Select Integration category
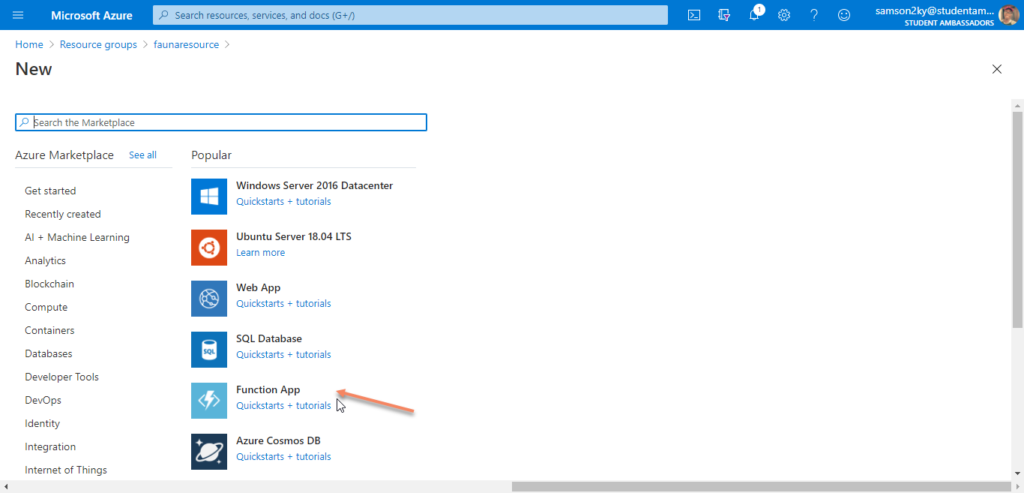This screenshot has height=493, width=1024. tap(50, 447)
